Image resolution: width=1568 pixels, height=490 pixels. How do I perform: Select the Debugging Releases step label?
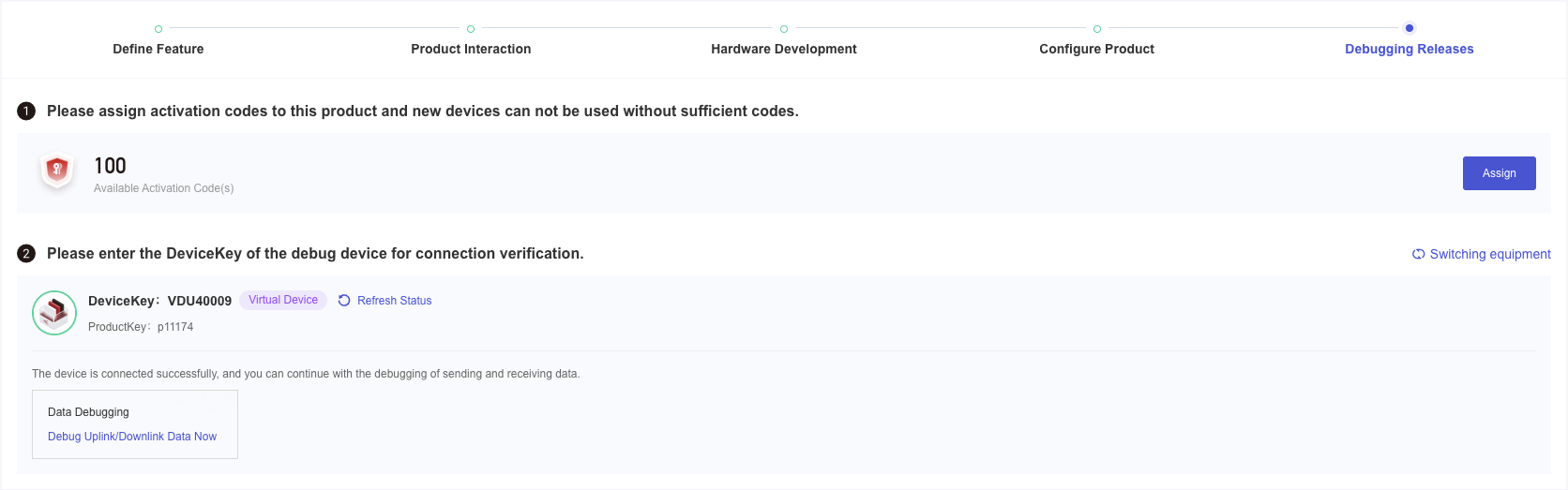tap(1410, 49)
